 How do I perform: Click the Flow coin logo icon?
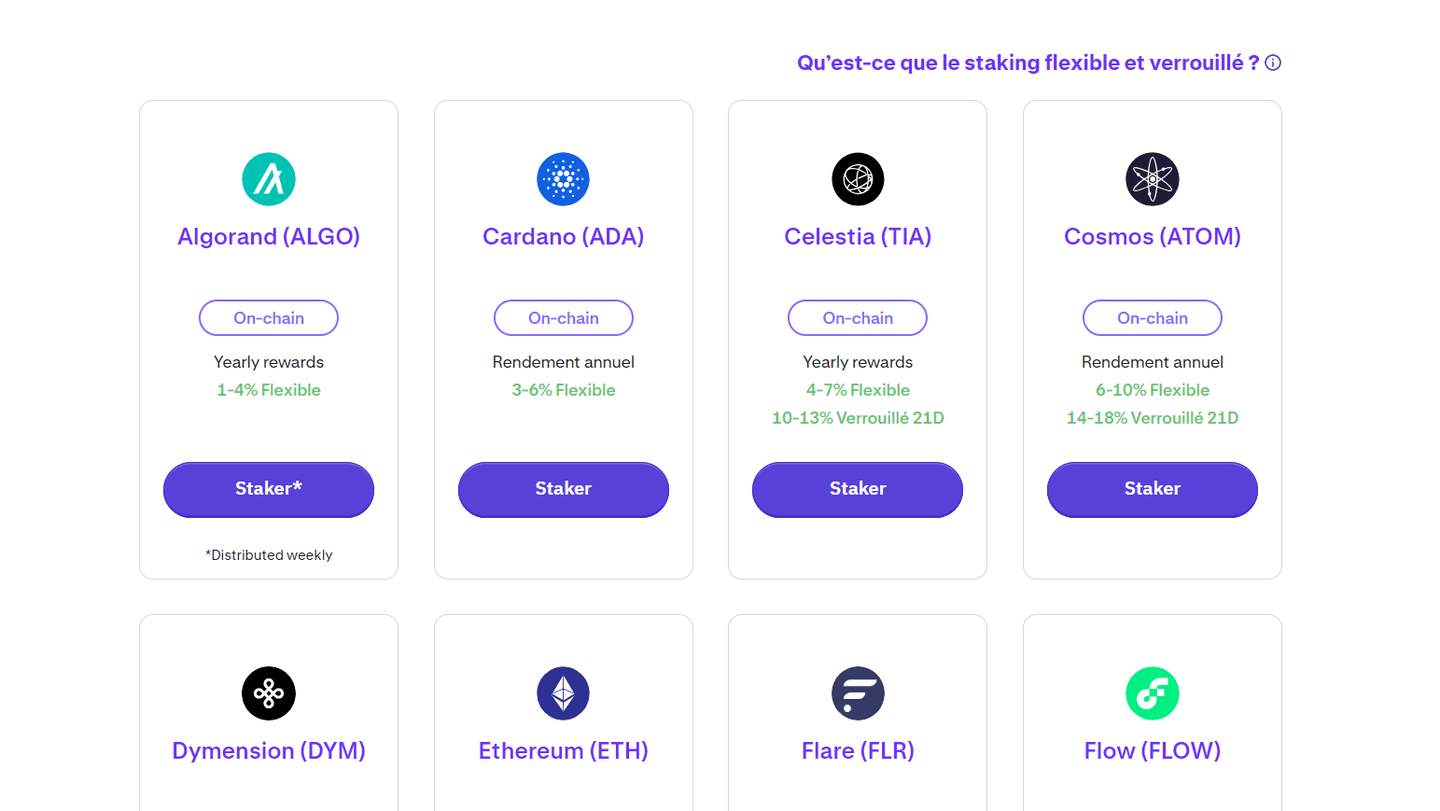click(x=1152, y=693)
